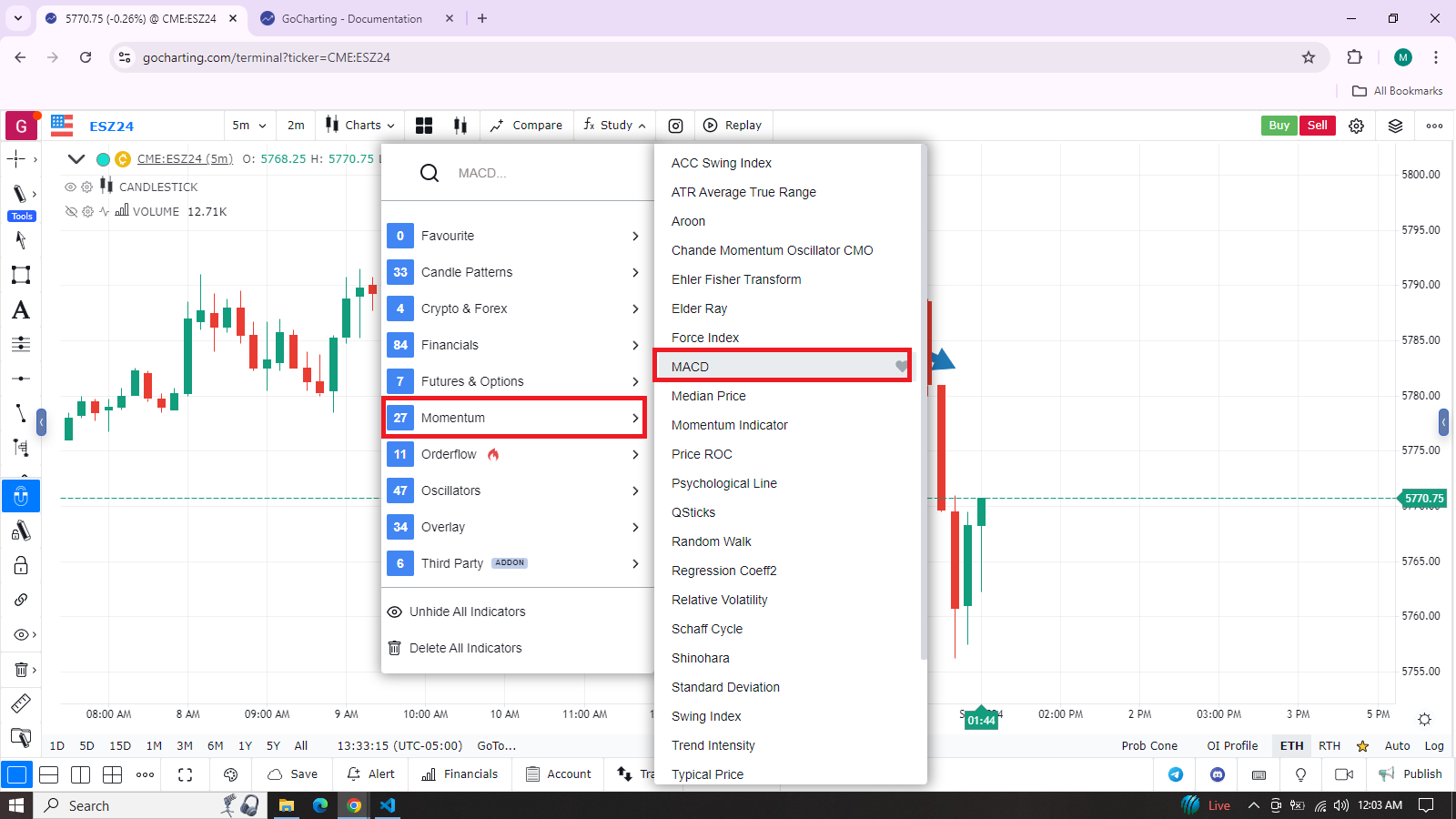
Task: Open the CME:ESZ24 (5m) symbol link
Action: click(x=185, y=159)
